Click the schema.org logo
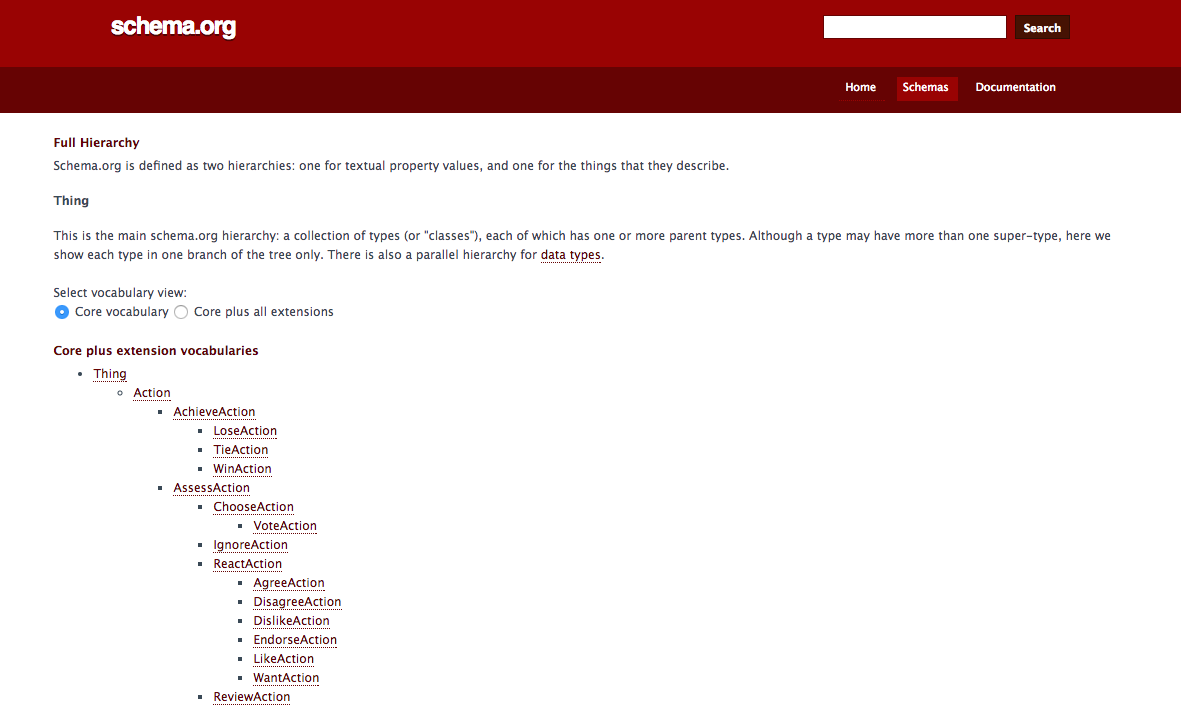This screenshot has height=707, width=1181. [x=173, y=26]
